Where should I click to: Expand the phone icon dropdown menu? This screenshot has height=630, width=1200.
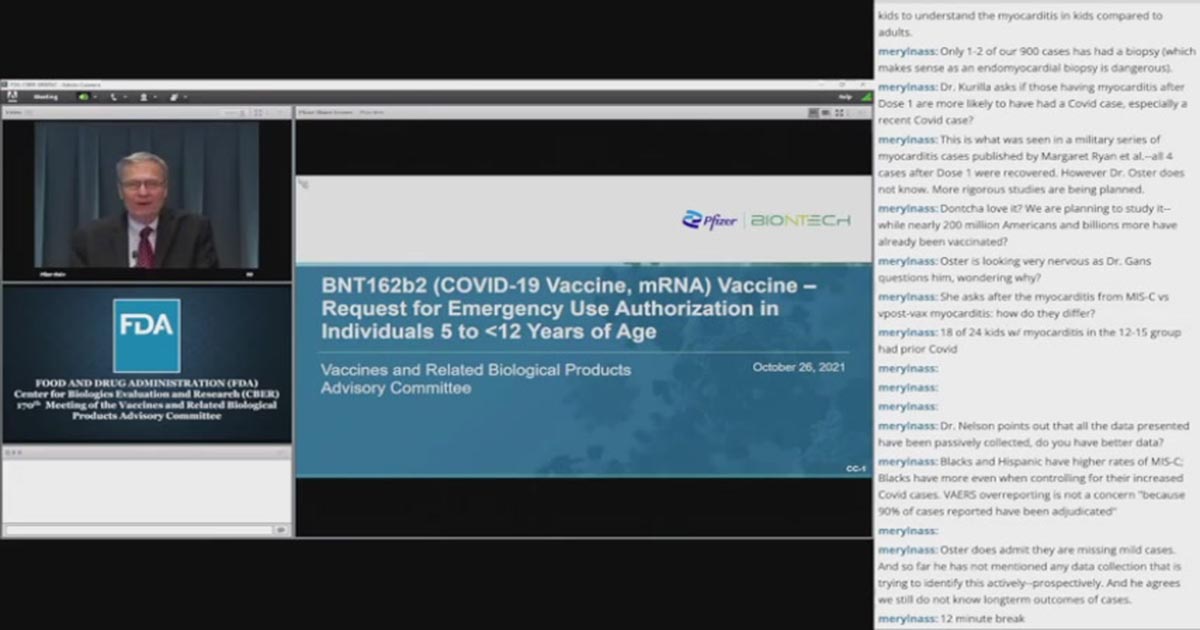(124, 96)
